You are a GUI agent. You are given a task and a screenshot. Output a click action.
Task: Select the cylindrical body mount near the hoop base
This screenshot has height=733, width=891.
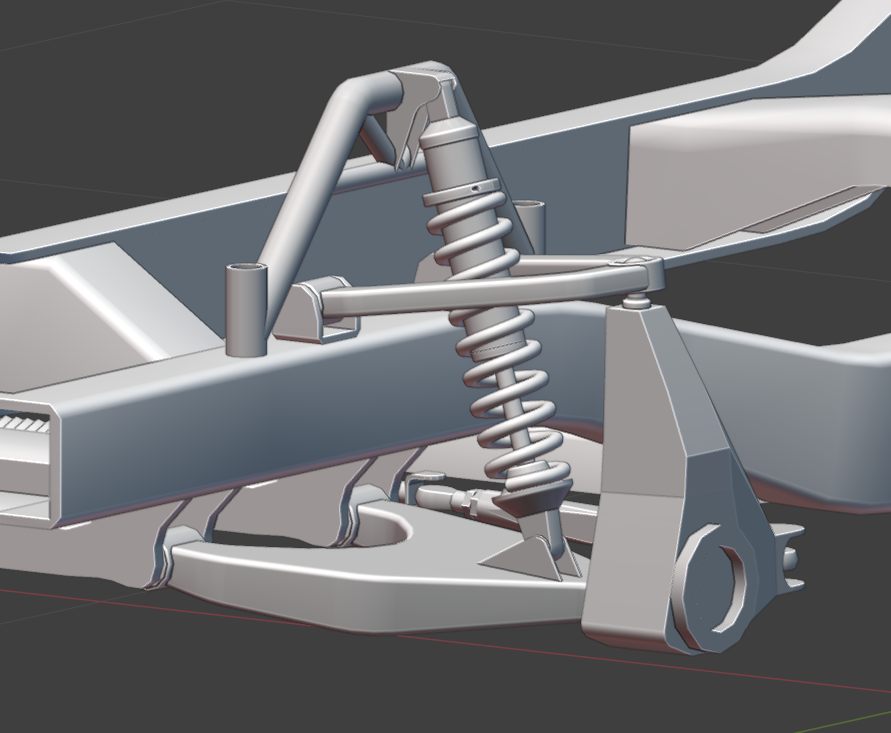(246, 309)
